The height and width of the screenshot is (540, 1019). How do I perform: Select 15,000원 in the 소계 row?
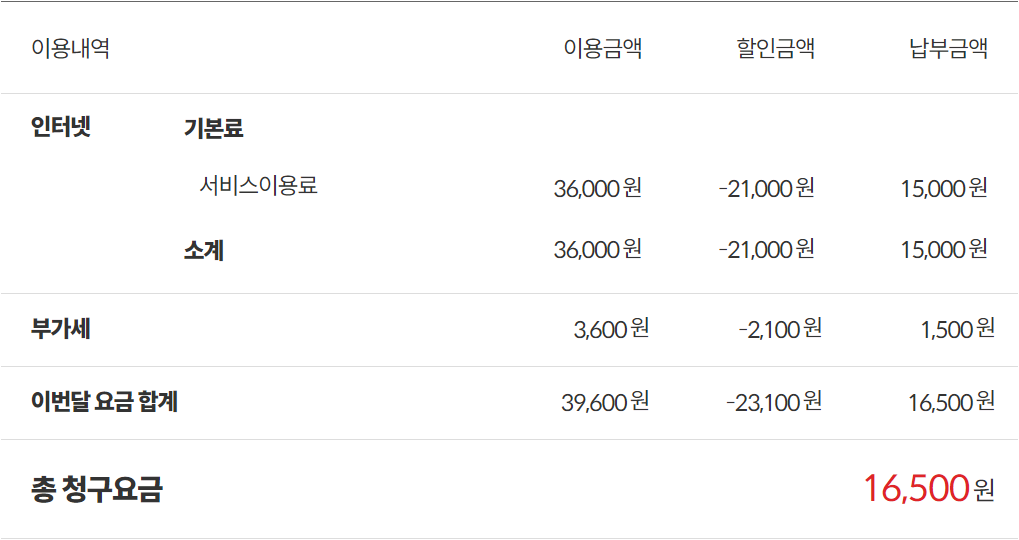click(x=943, y=250)
